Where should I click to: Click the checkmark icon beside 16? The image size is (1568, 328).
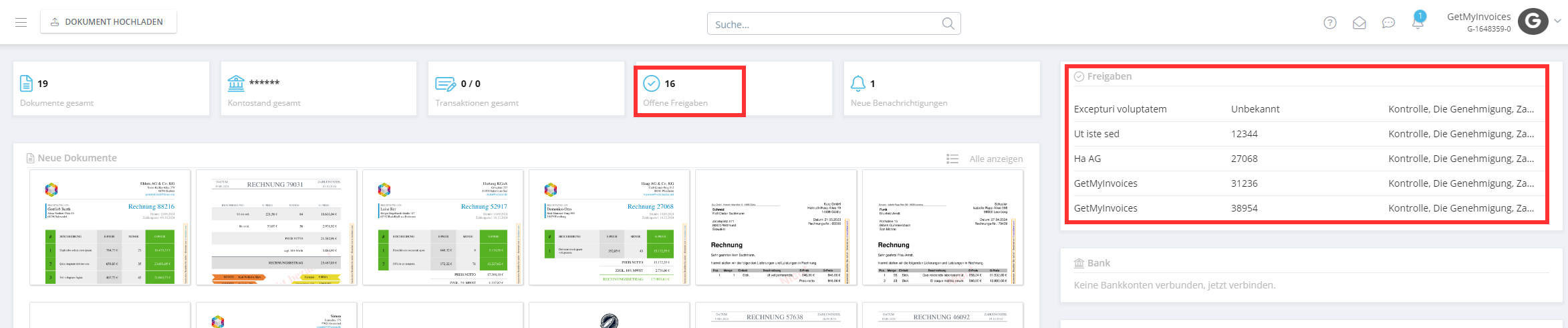coord(651,83)
